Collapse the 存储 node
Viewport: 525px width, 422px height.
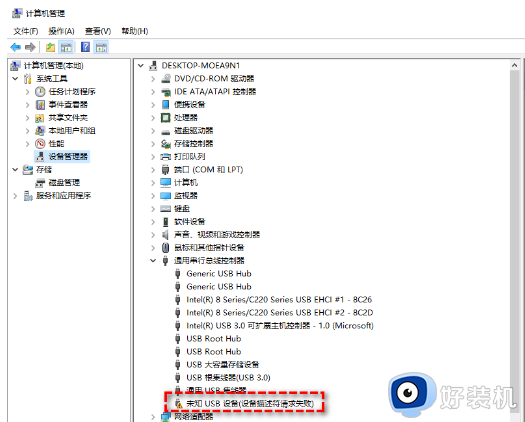pyautogui.click(x=15, y=170)
